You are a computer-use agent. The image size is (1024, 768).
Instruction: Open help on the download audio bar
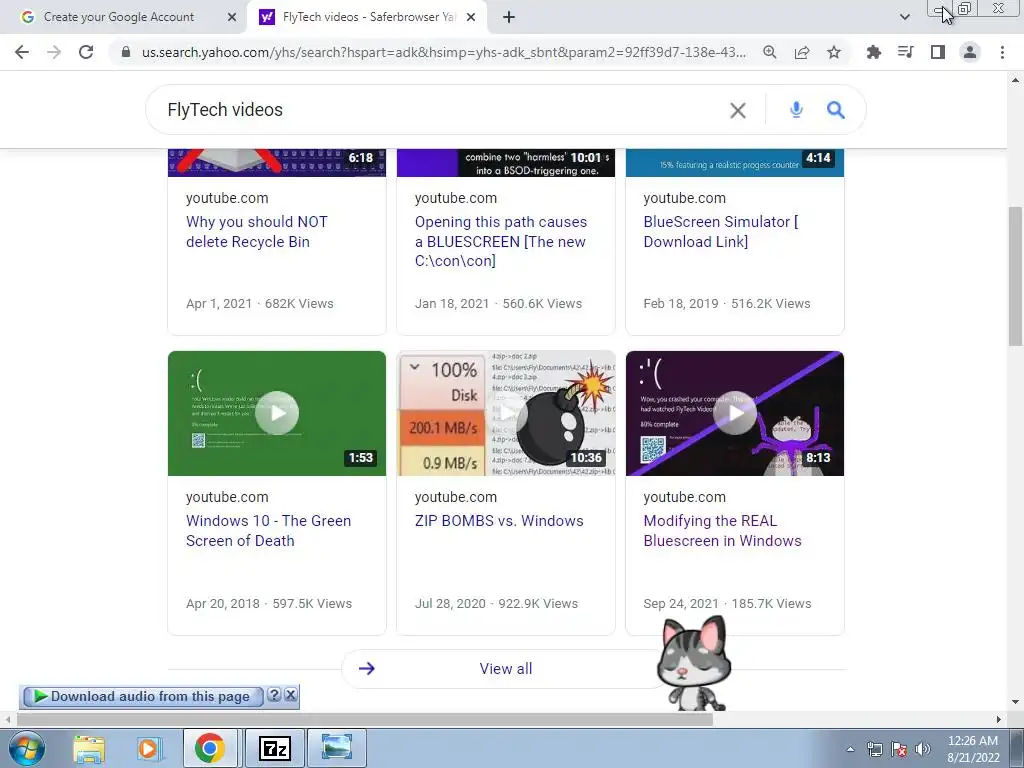click(274, 695)
